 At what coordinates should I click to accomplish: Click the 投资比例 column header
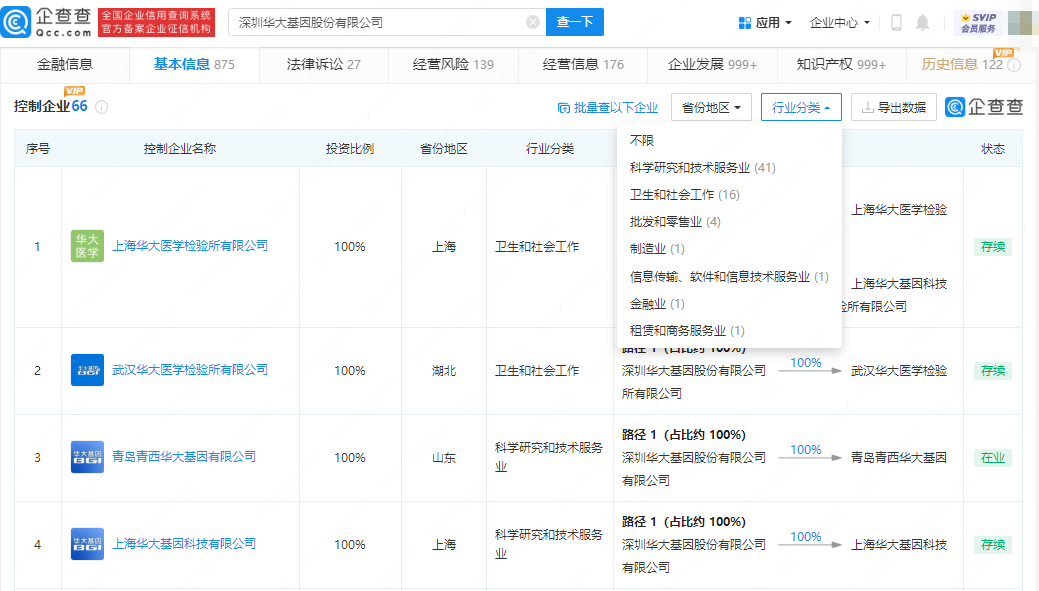click(350, 148)
